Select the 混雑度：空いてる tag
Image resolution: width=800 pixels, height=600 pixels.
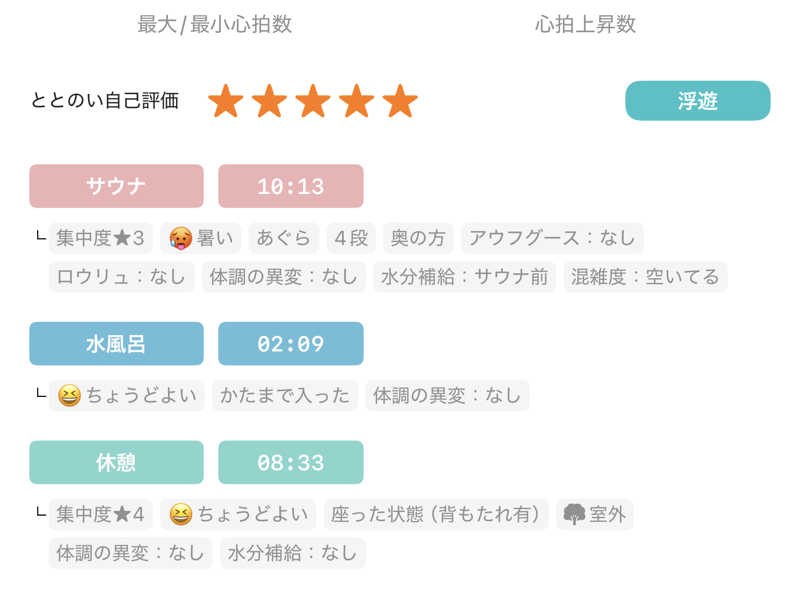644,277
